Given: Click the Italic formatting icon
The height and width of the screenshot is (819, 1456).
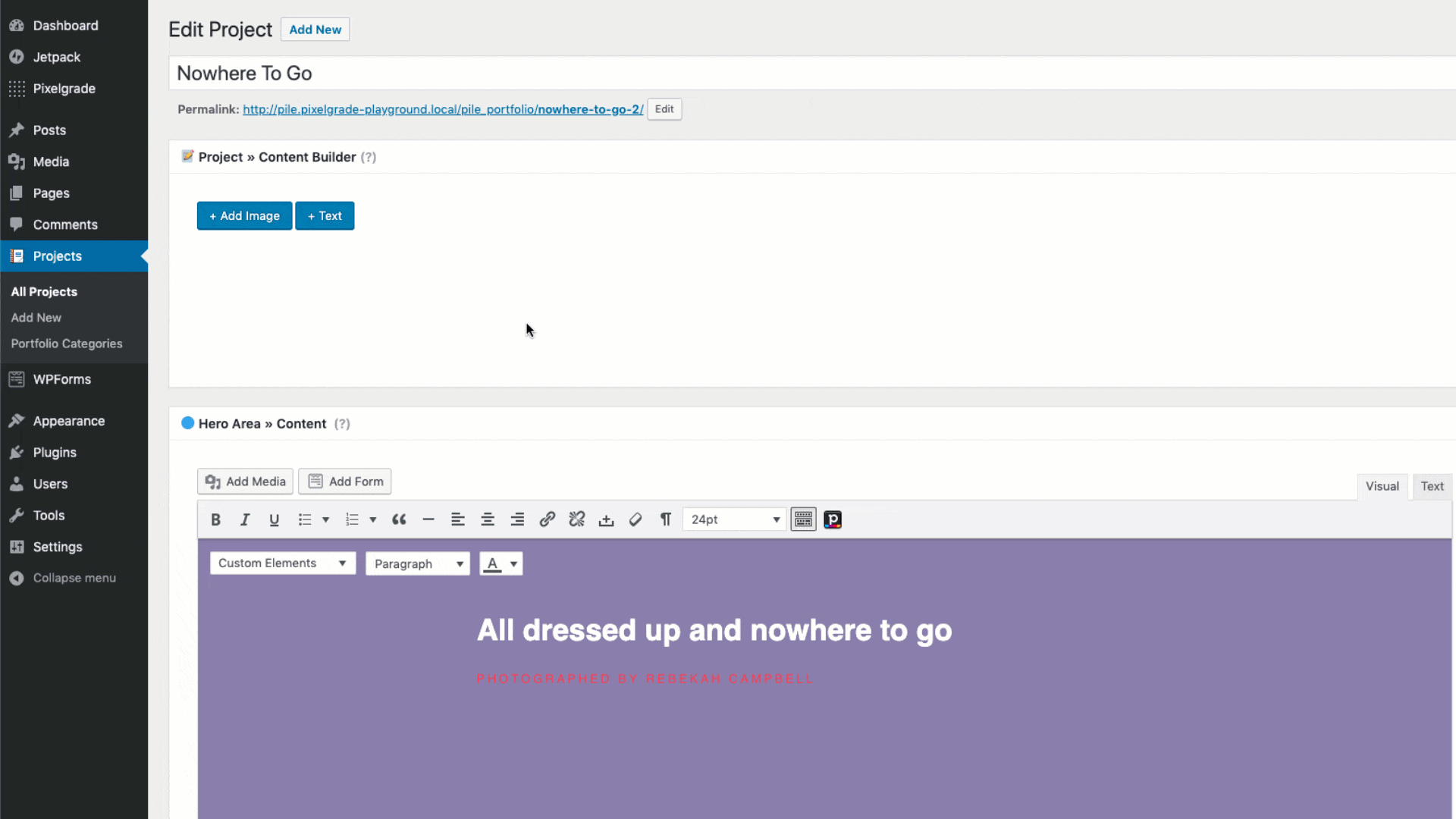Looking at the screenshot, I should (245, 519).
